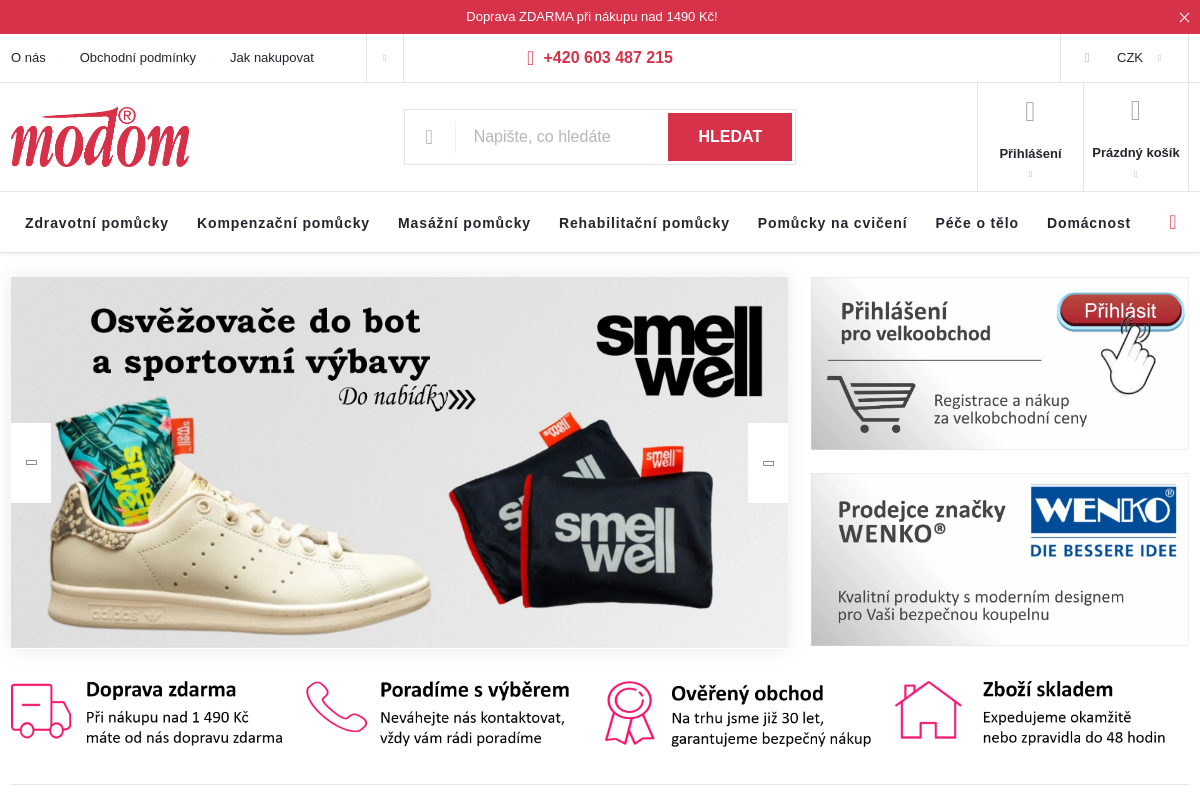Click the house icon next to Zboží skladem
This screenshot has width=1200, height=800.
928,710
